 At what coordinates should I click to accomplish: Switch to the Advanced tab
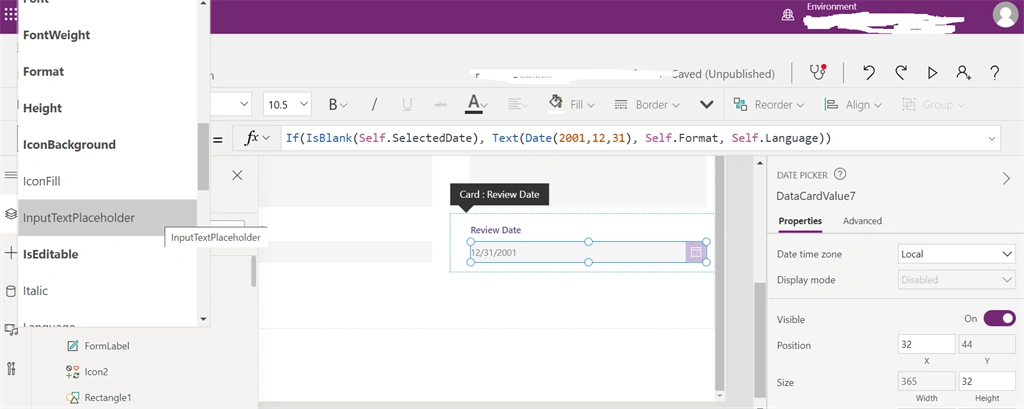point(862,221)
